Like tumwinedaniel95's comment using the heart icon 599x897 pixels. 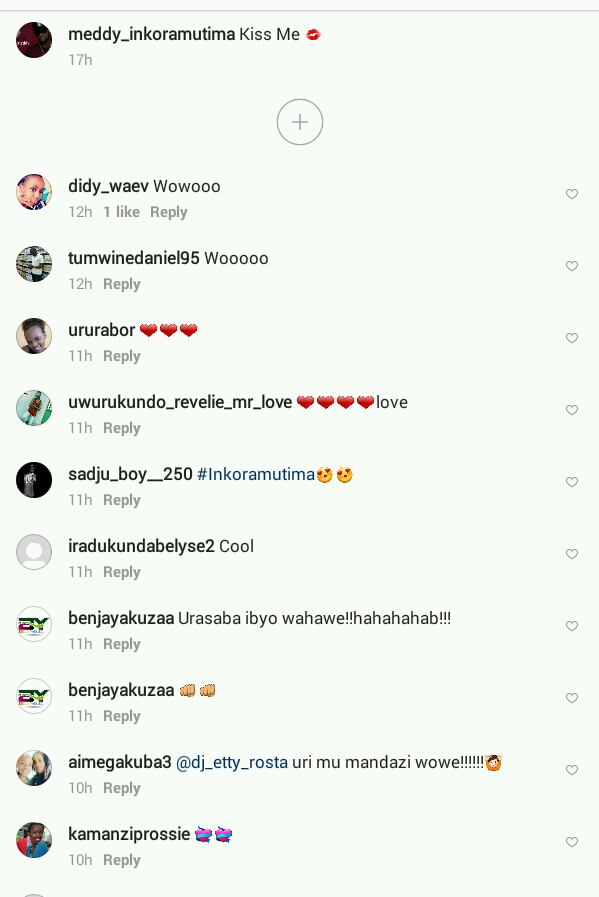point(572,266)
